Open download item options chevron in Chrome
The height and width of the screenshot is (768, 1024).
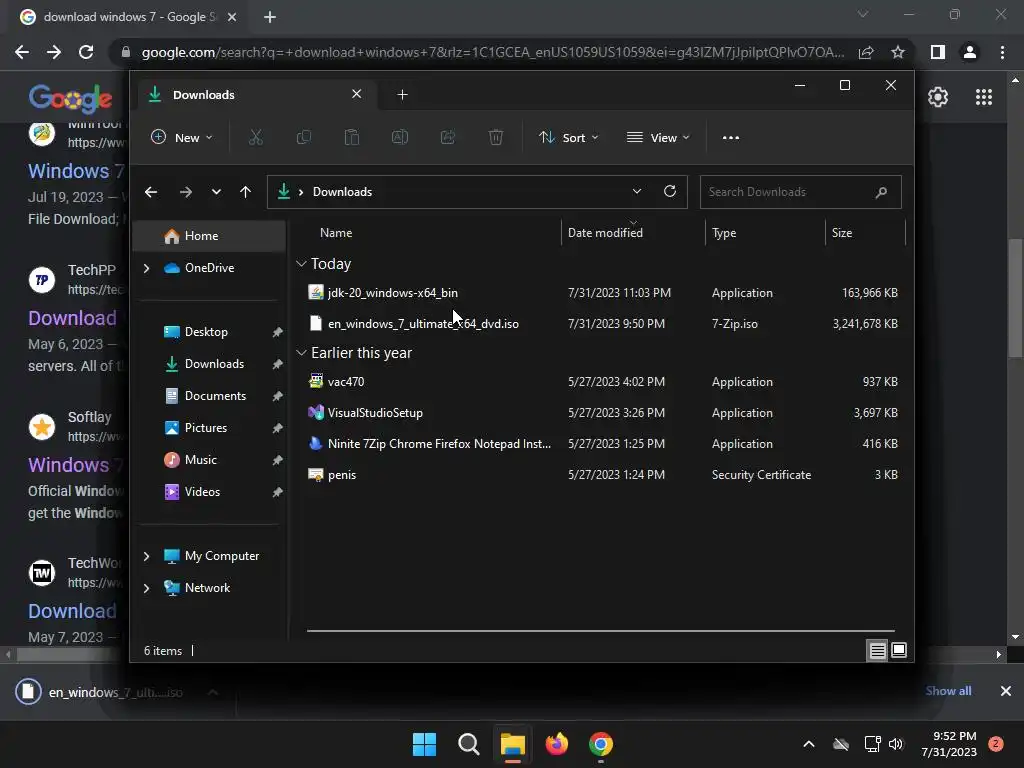coord(213,692)
